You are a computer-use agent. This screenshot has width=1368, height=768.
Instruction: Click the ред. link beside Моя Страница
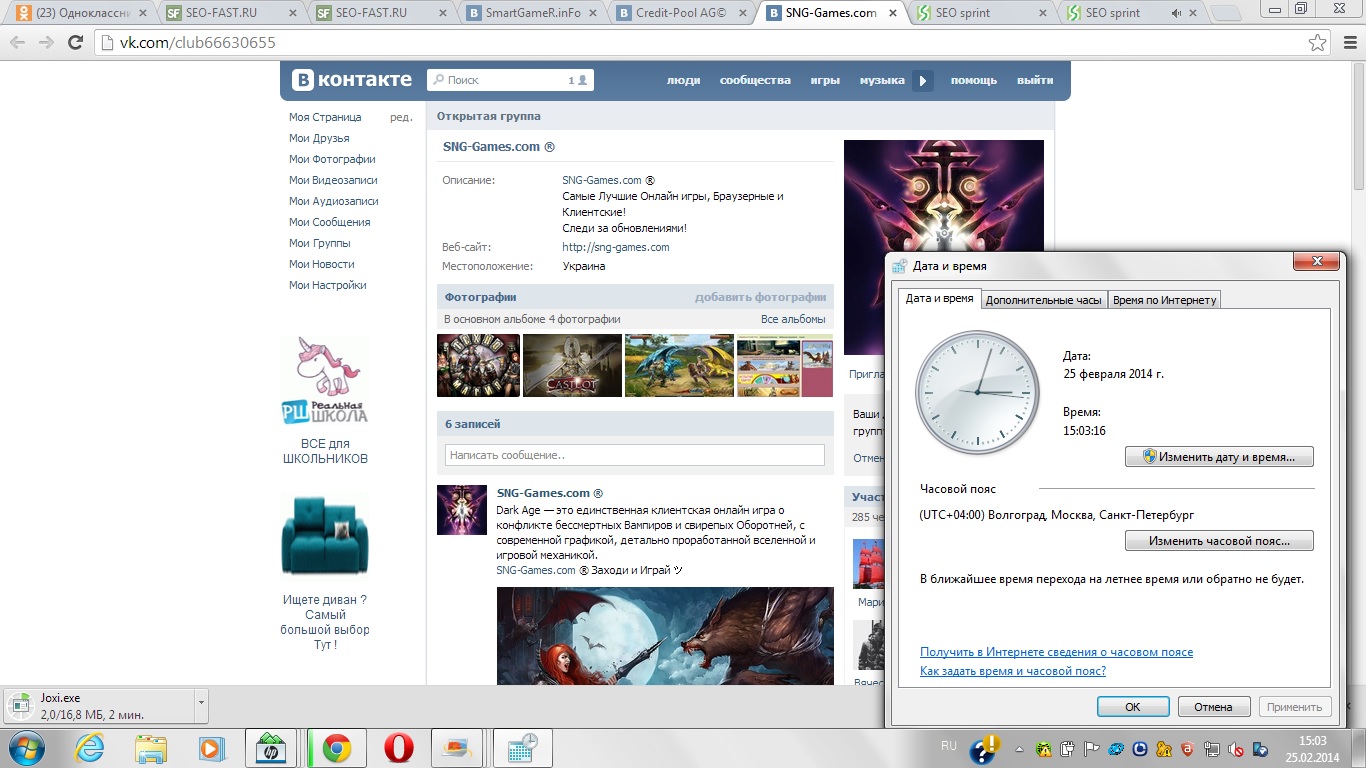coord(401,117)
